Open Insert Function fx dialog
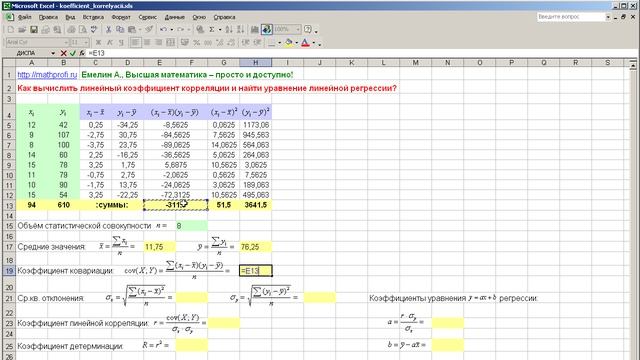The width and height of the screenshot is (640, 360). coord(82,53)
